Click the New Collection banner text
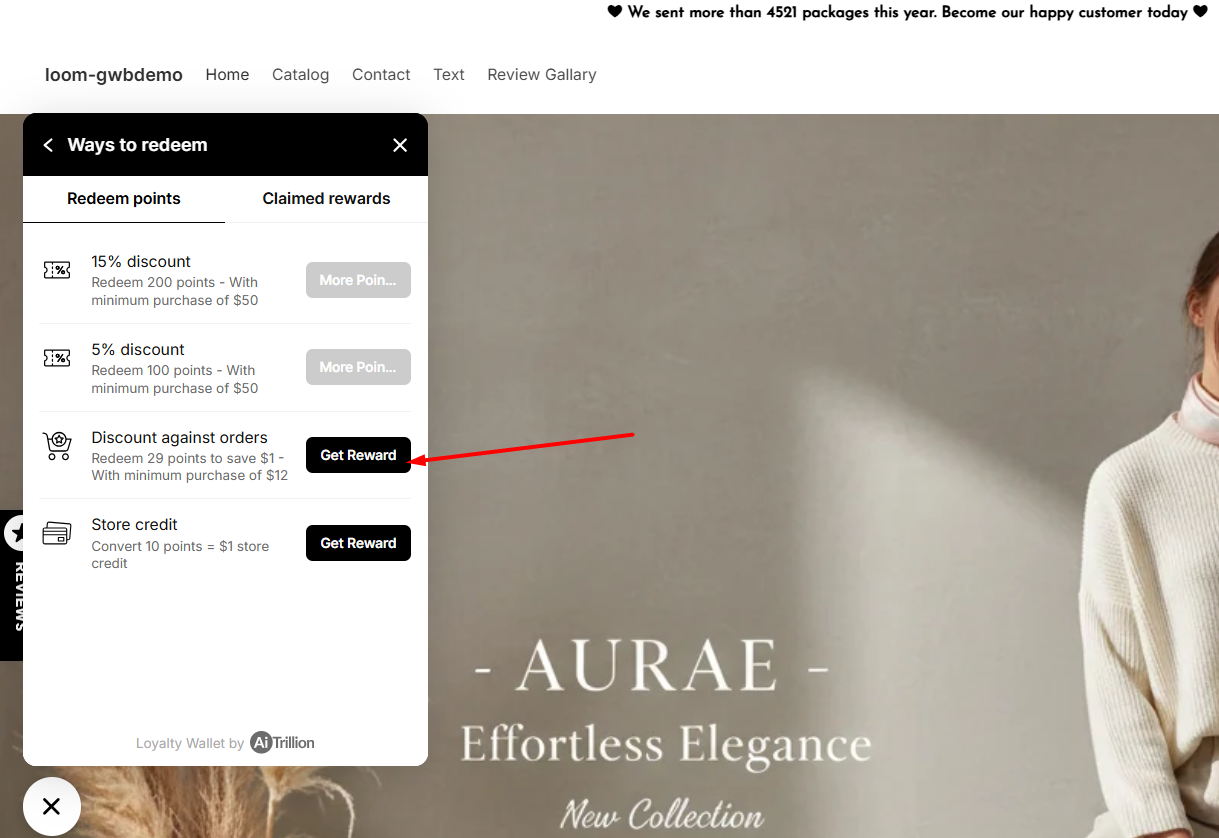The width and height of the screenshot is (1219, 838). click(661, 814)
